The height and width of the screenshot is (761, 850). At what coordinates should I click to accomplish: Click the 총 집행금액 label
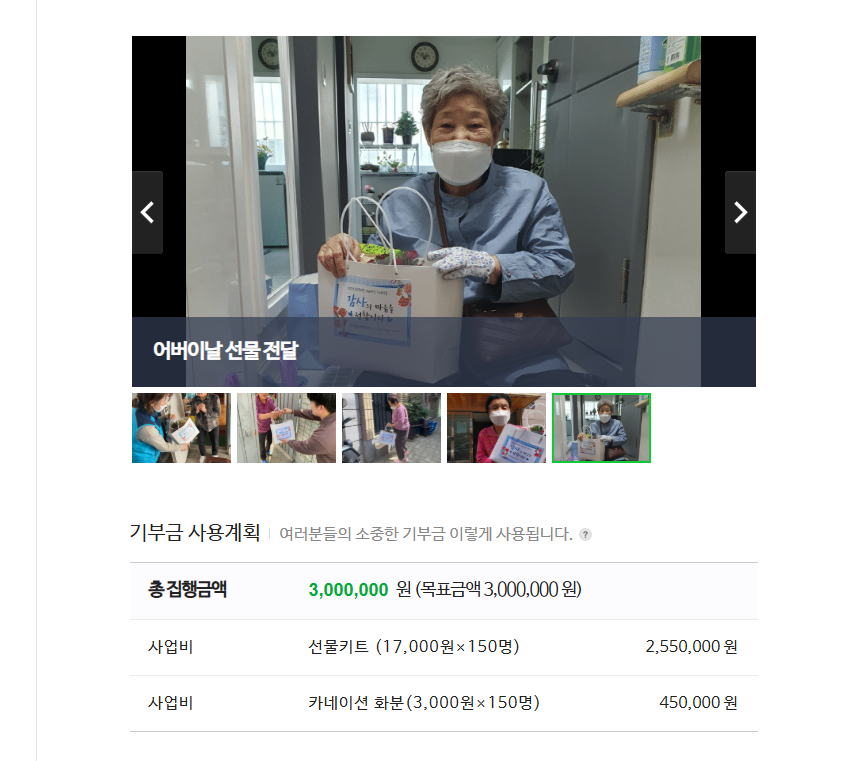[187, 590]
